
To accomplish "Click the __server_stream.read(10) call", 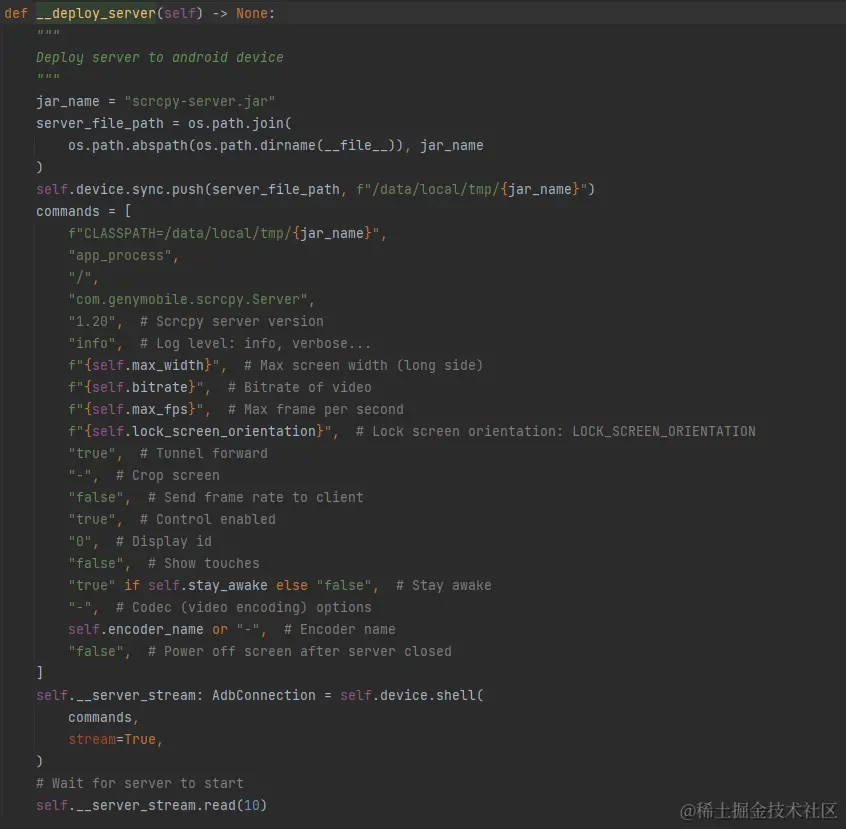I will pos(150,805).
